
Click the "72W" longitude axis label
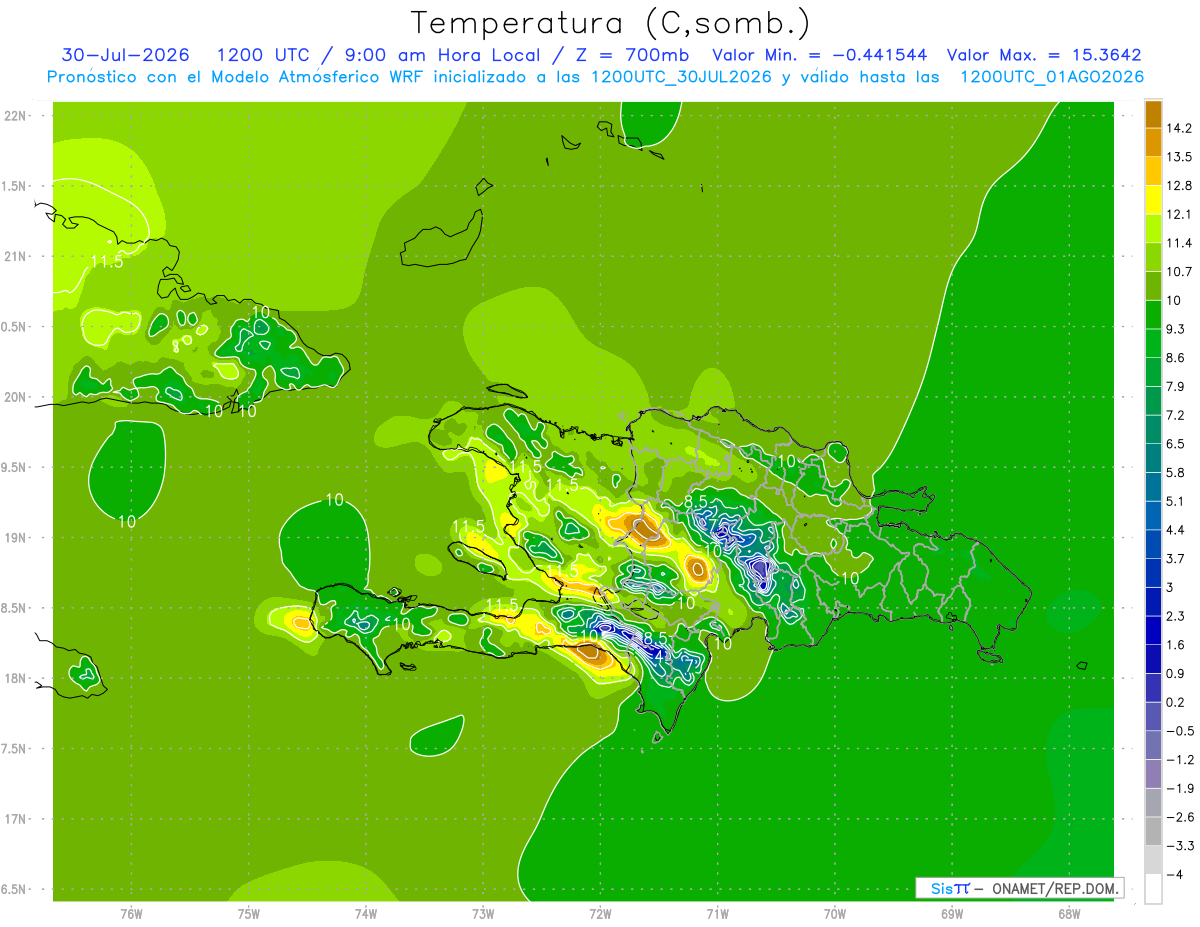(600, 914)
